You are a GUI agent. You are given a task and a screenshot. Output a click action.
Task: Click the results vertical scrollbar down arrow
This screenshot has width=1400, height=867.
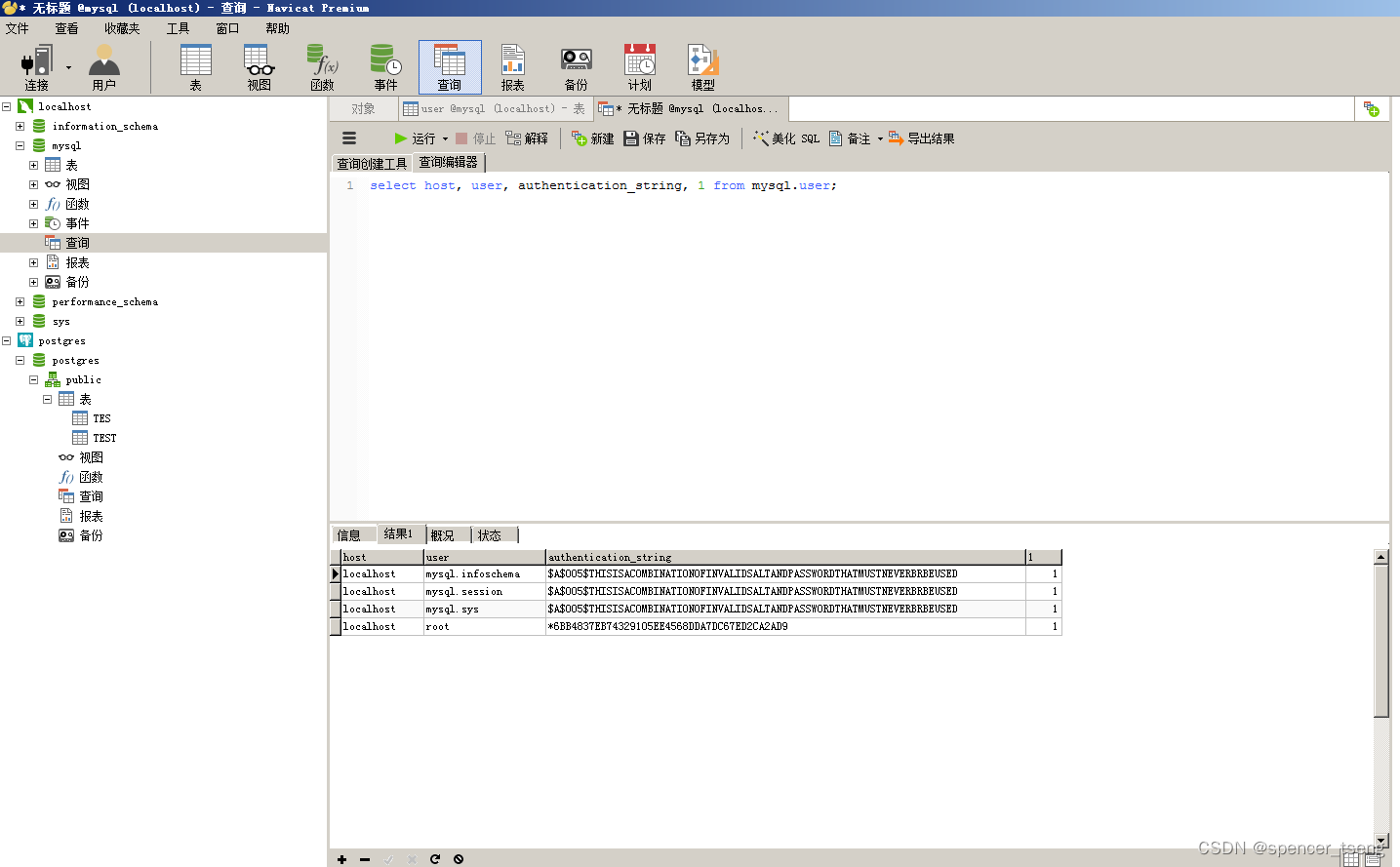[x=1382, y=843]
